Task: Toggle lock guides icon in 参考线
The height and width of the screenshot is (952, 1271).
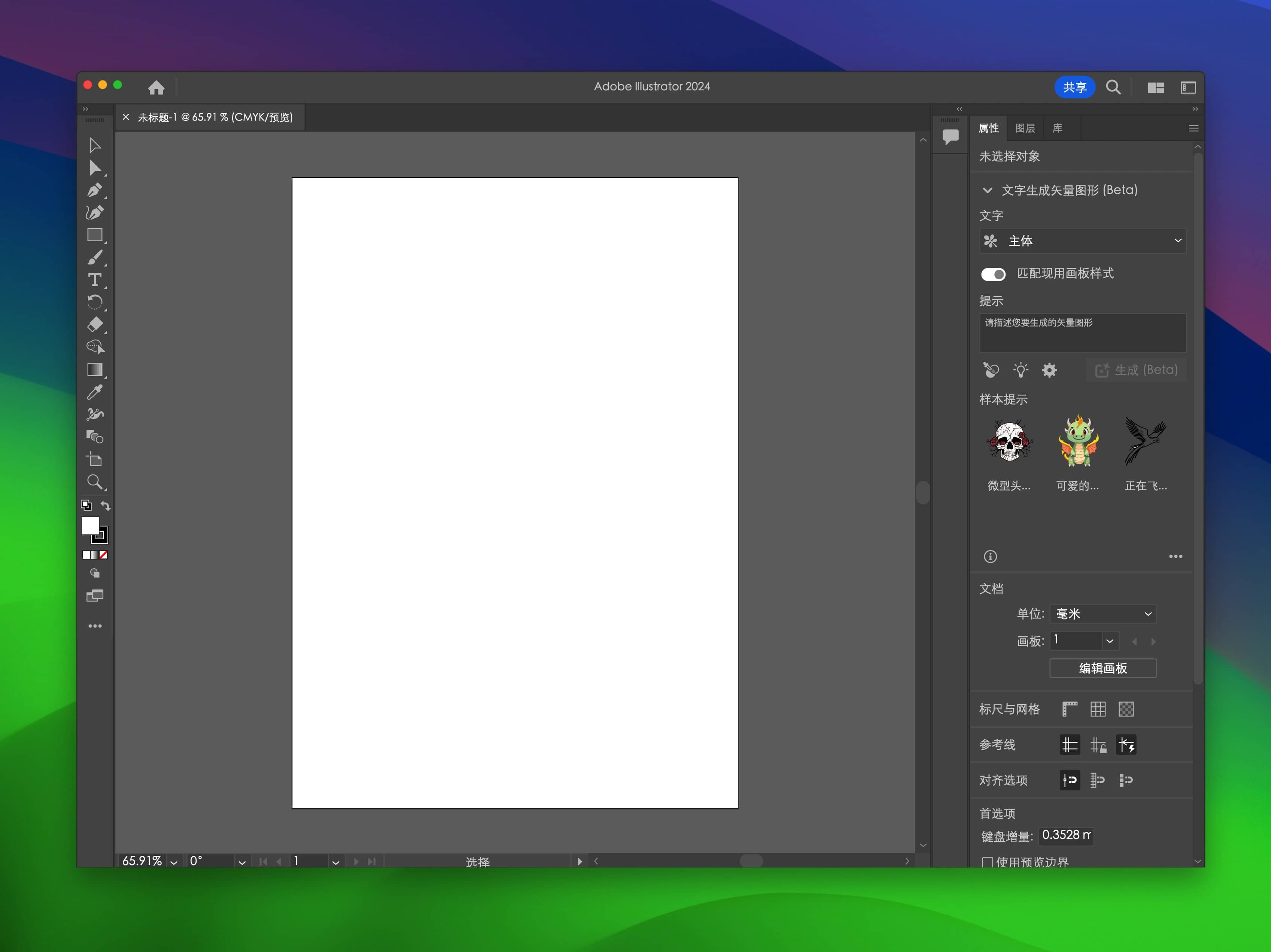Action: 1098,745
